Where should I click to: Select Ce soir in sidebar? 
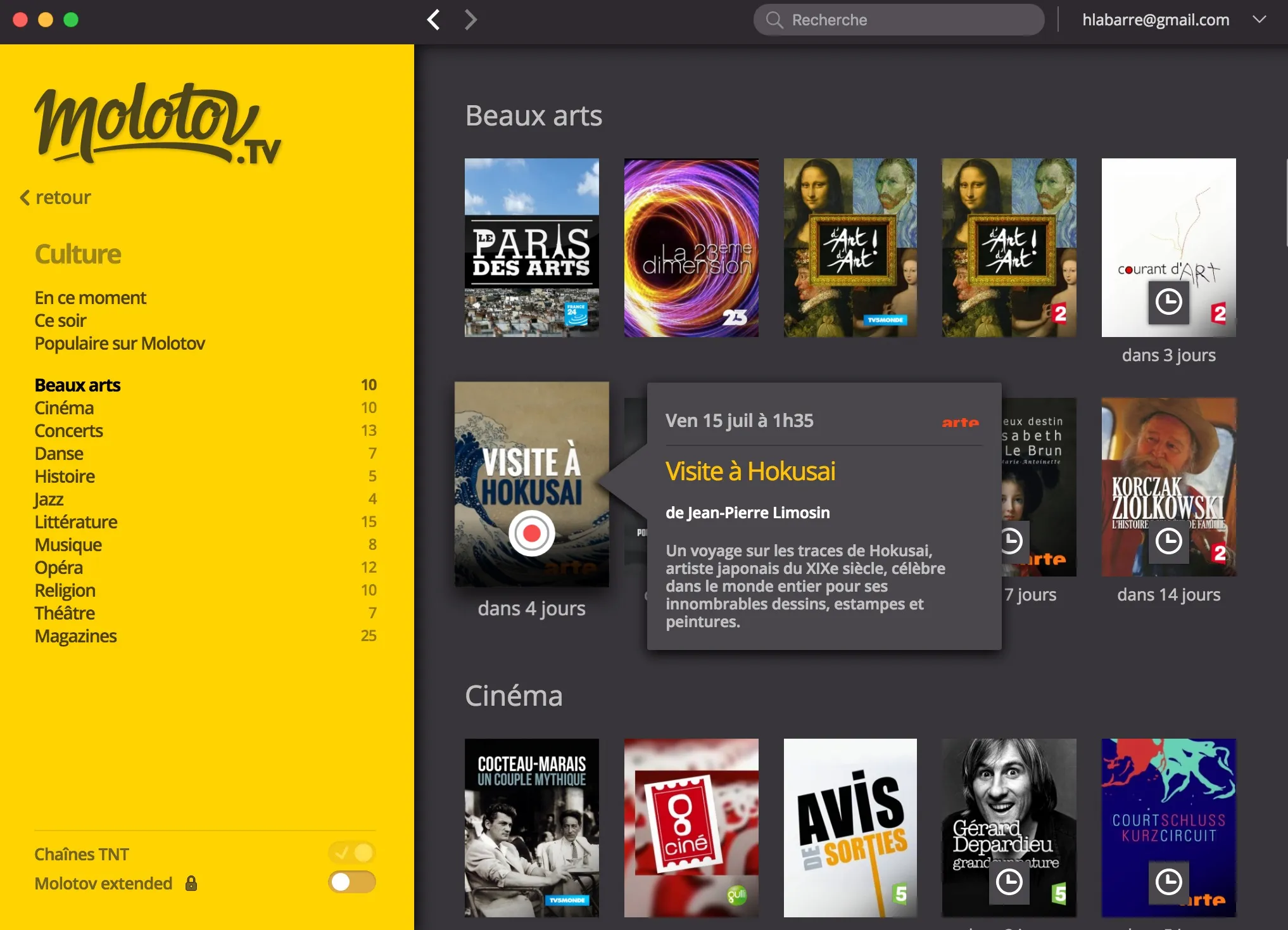point(60,321)
